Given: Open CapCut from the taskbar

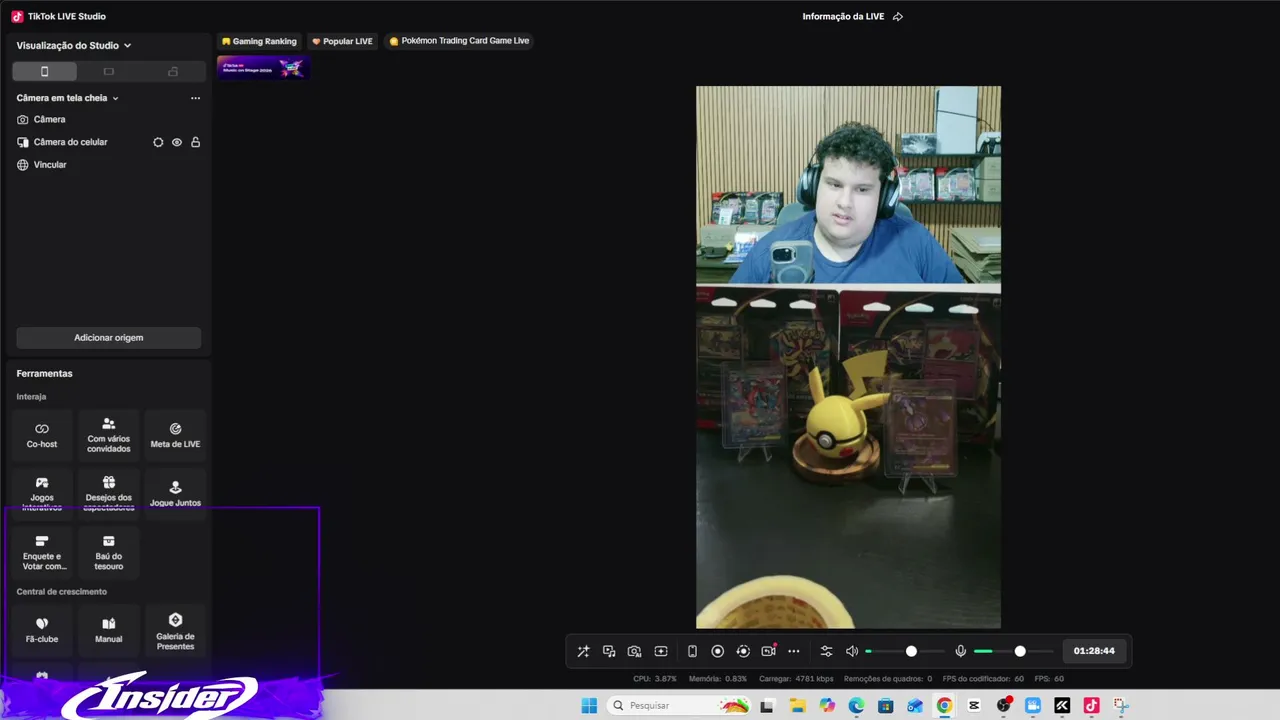Looking at the screenshot, I should (974, 706).
